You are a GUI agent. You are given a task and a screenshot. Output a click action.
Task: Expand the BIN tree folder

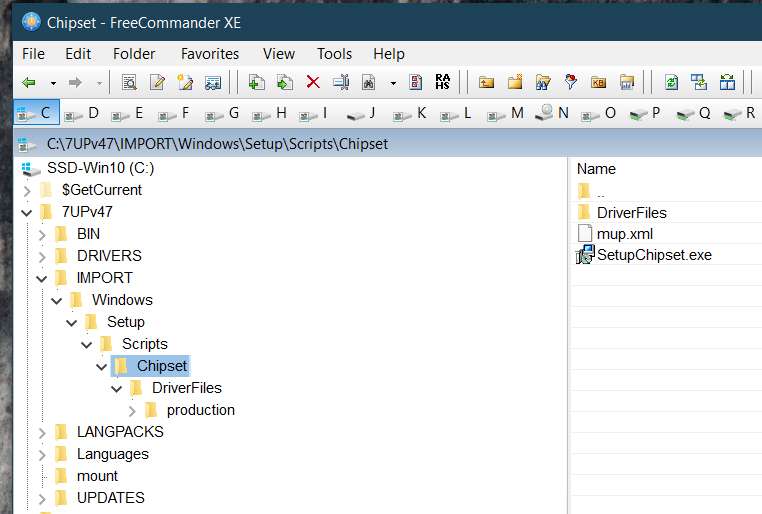pyautogui.click(x=42, y=235)
